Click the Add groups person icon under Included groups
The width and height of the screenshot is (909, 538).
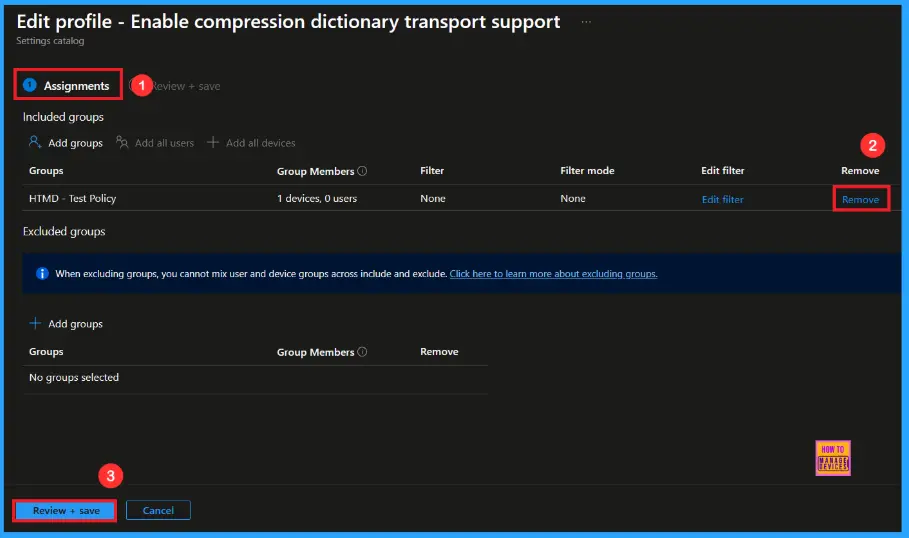(35, 142)
